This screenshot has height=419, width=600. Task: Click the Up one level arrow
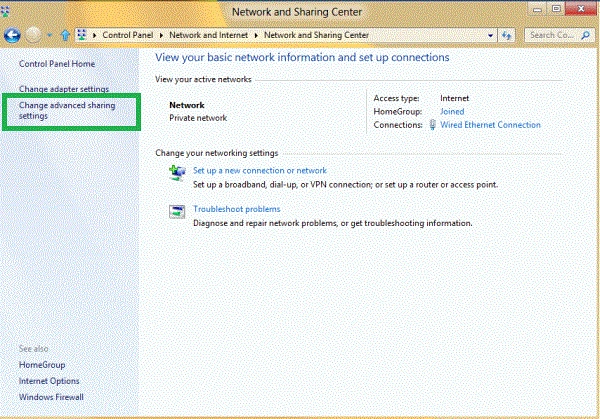(65, 36)
